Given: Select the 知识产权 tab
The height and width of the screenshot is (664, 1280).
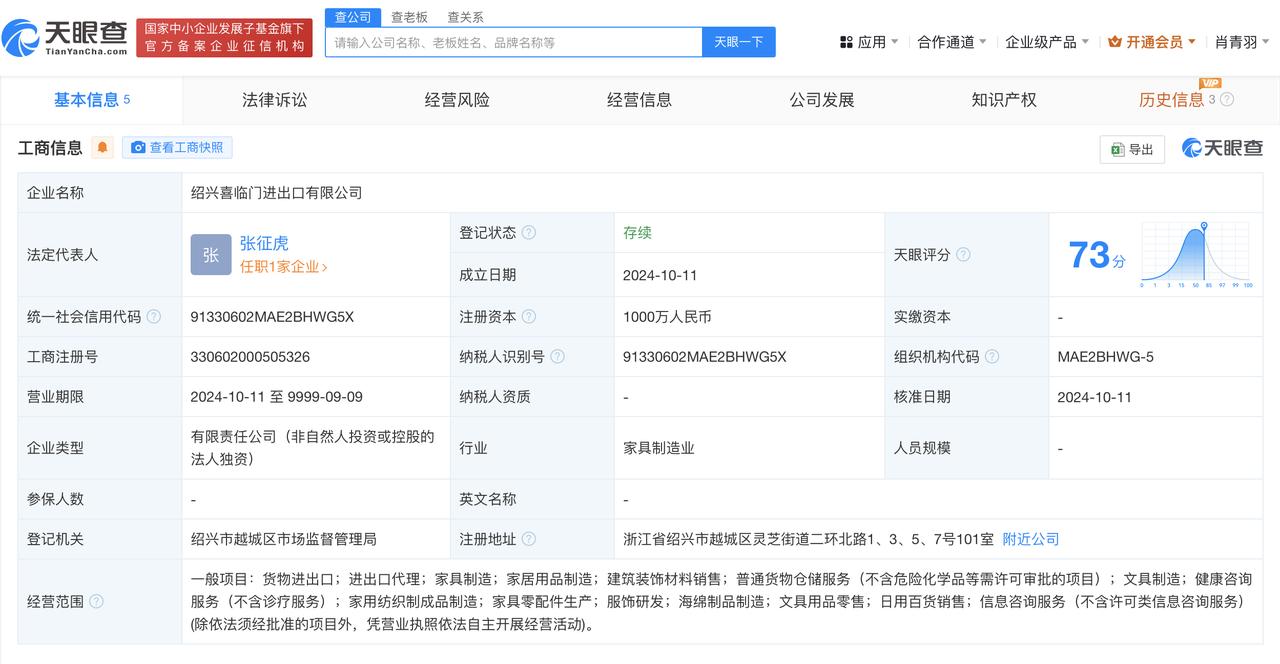Looking at the screenshot, I should click(x=1004, y=100).
